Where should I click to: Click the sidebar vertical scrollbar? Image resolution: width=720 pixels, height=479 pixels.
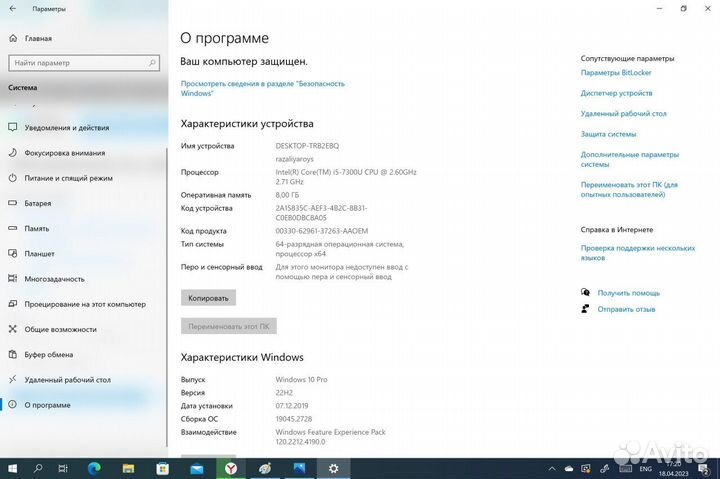click(166, 296)
